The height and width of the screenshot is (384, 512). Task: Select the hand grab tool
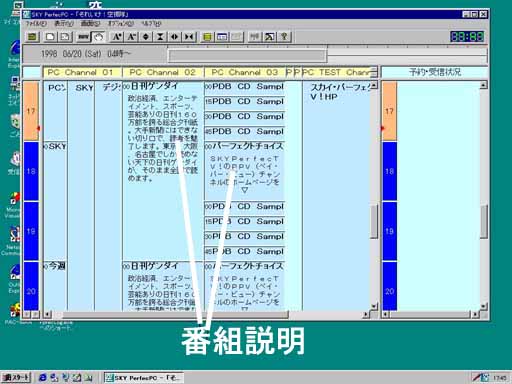[x=98, y=37]
